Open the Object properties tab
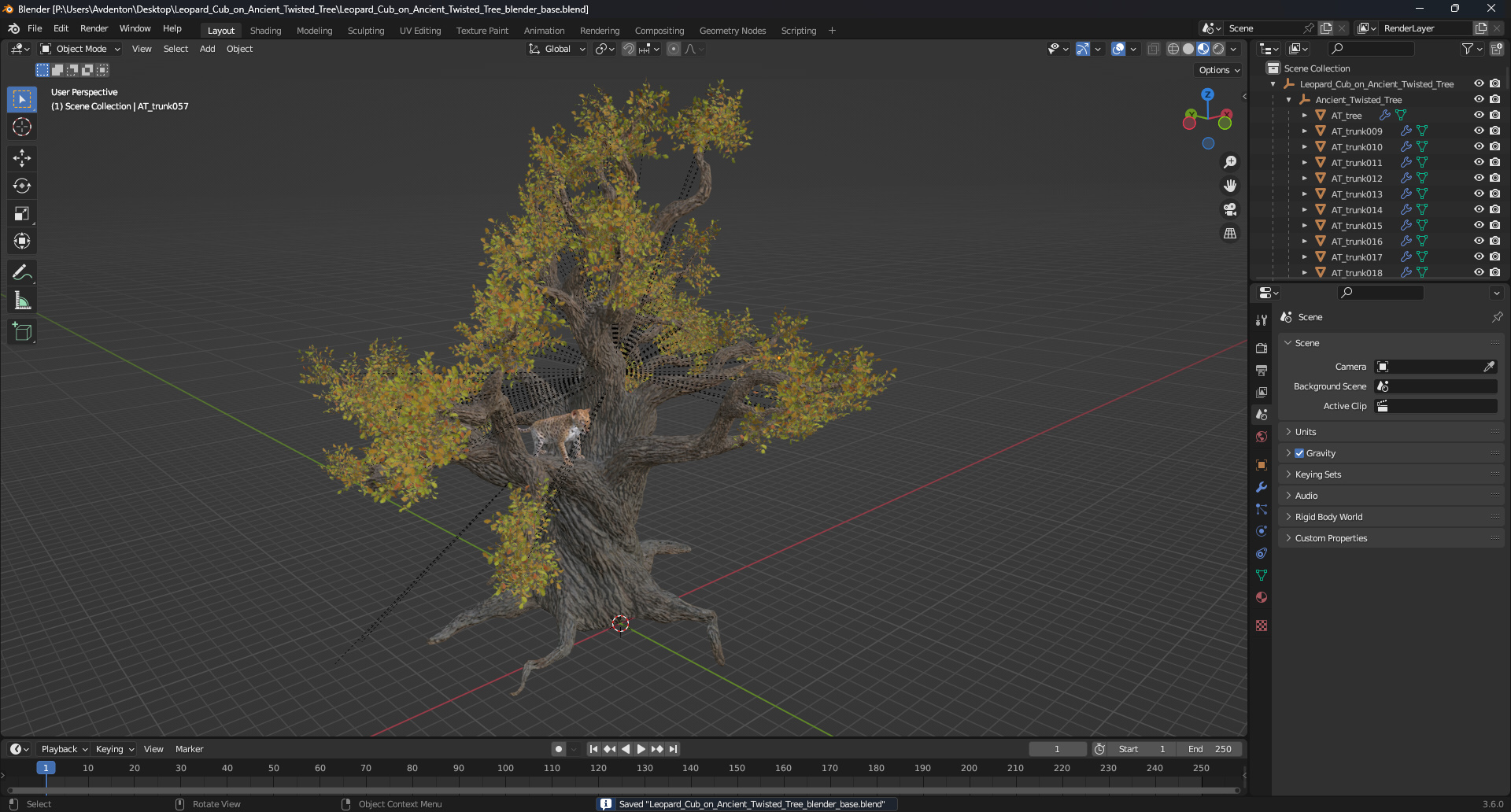 click(1262, 465)
